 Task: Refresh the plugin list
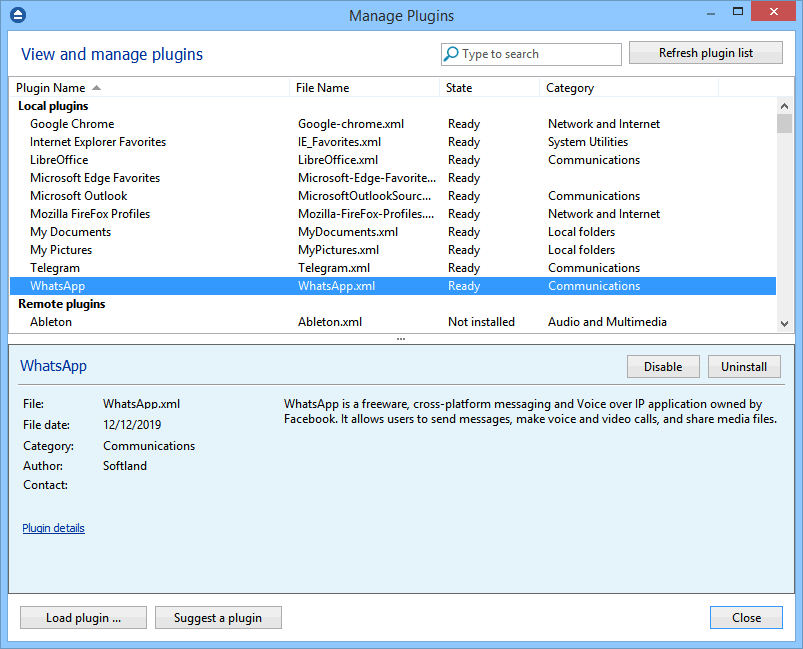click(x=706, y=53)
